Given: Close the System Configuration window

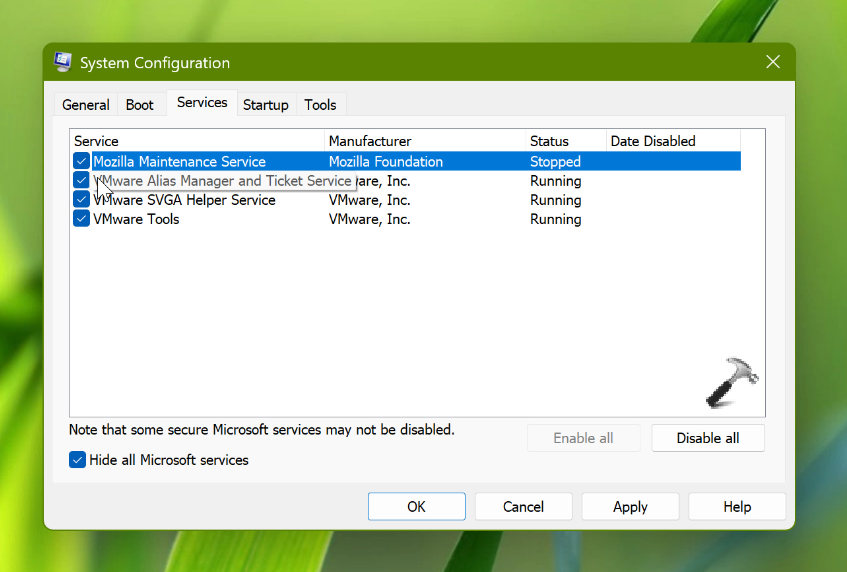Looking at the screenshot, I should 772,62.
